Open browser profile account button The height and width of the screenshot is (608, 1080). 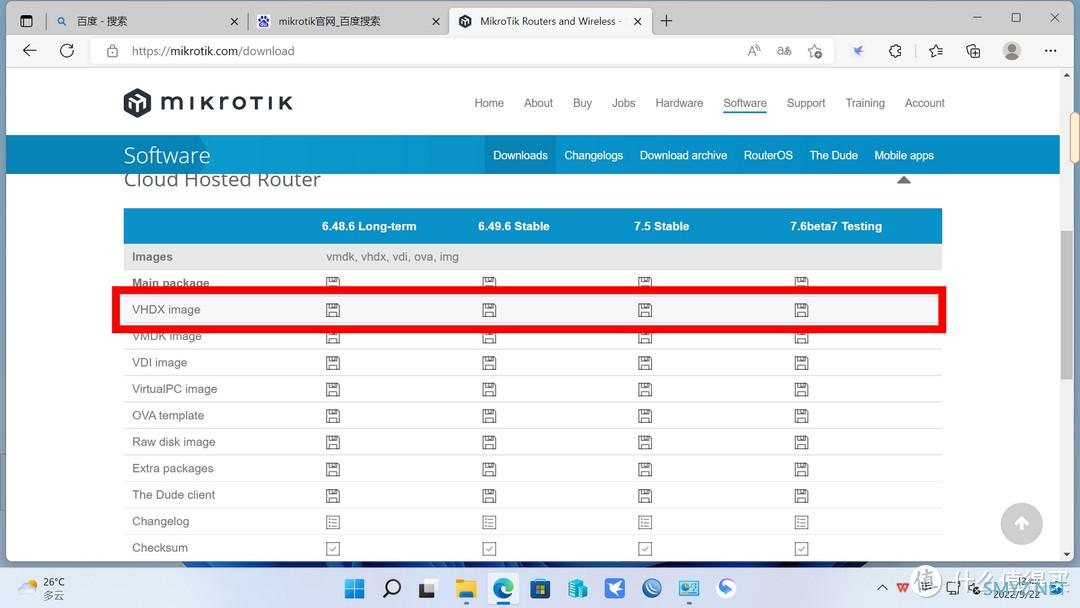[x=1012, y=51]
